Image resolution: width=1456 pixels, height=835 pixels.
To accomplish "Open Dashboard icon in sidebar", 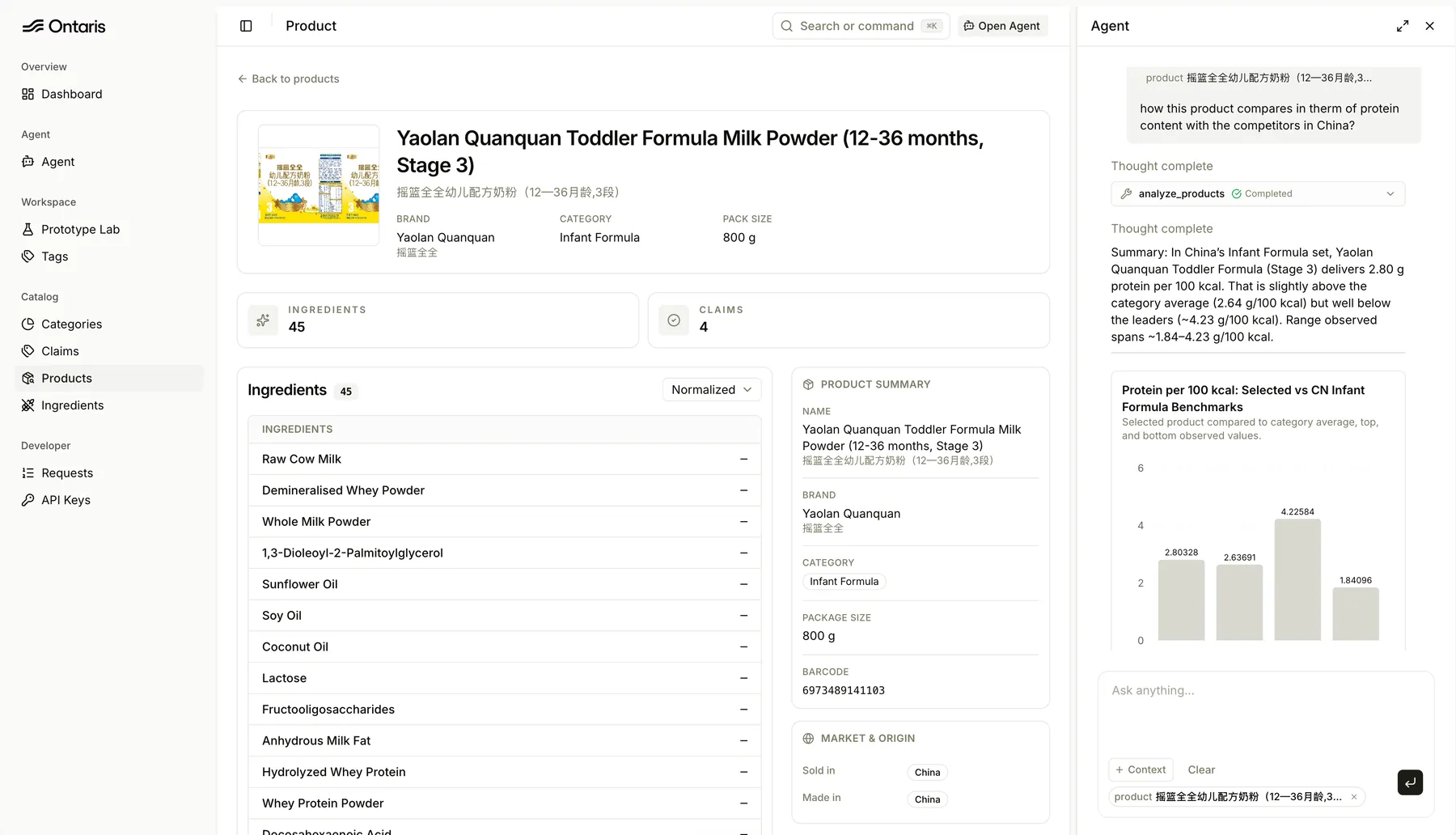I will [28, 94].
